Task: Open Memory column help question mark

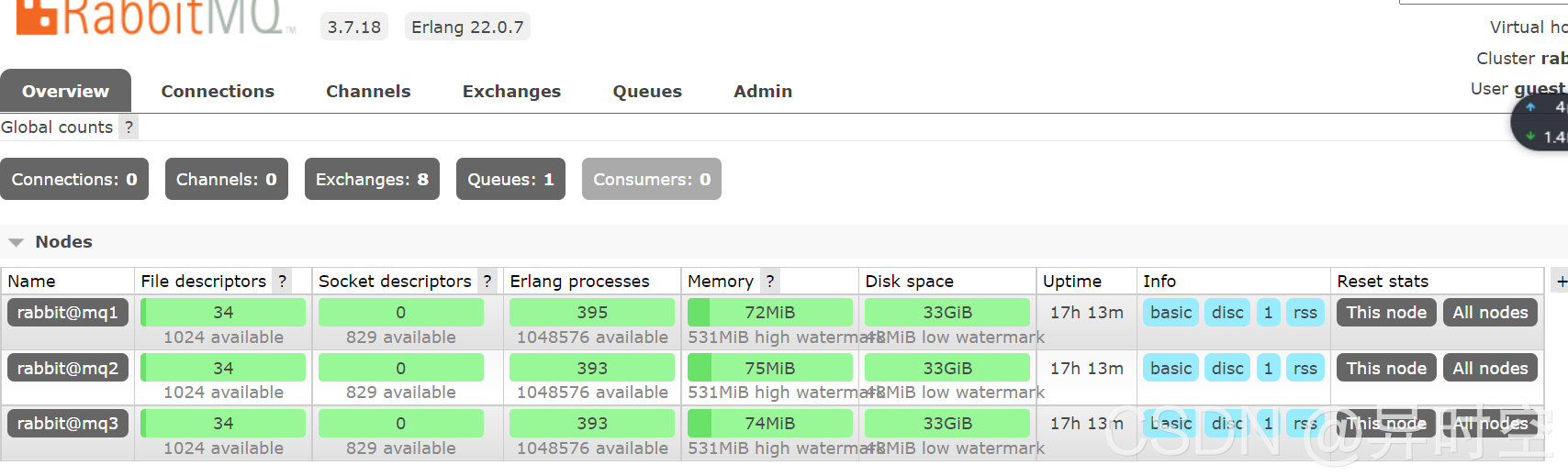Action: [x=770, y=282]
